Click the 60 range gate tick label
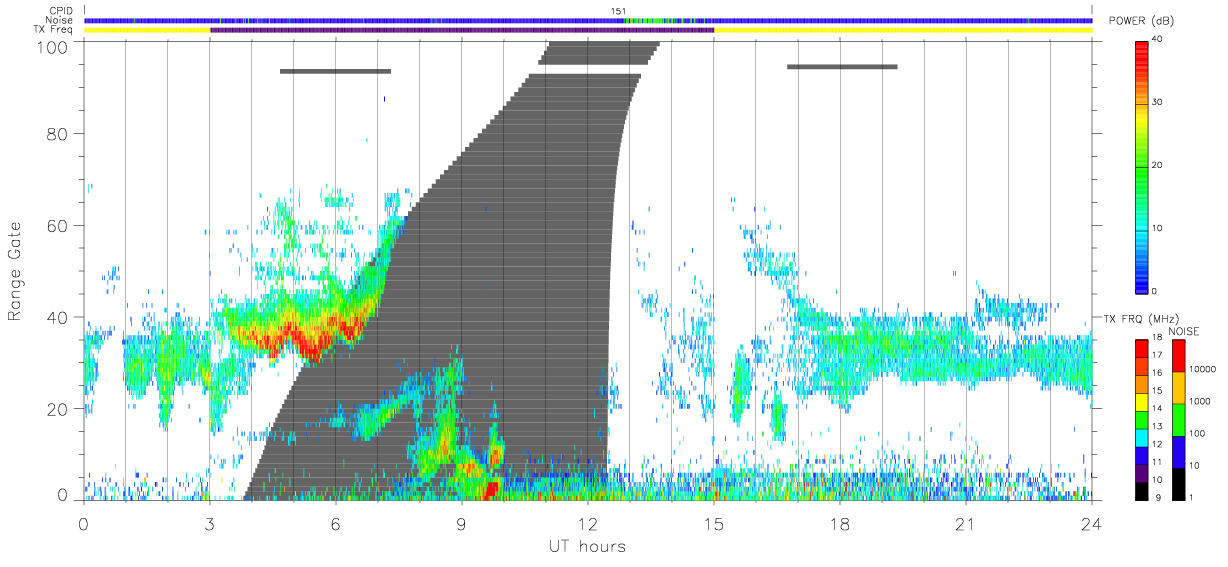Viewport: 1228px width, 567px height. click(56, 225)
